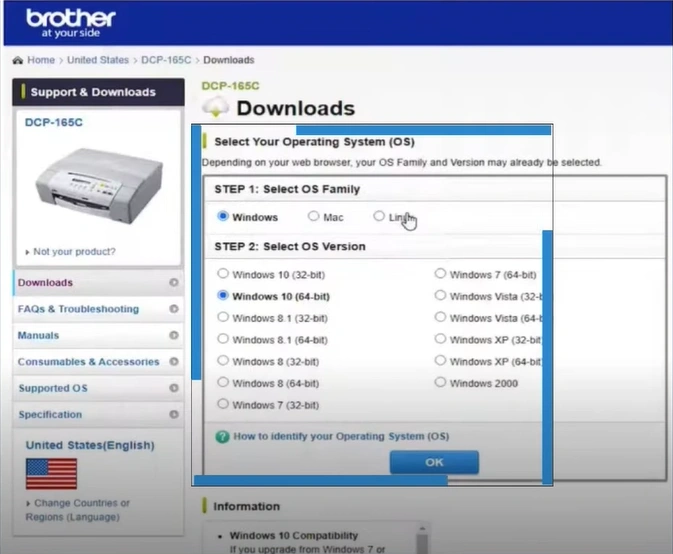Screen dimensions: 673x554
Task: Click the question mark help icon
Action: [223, 437]
